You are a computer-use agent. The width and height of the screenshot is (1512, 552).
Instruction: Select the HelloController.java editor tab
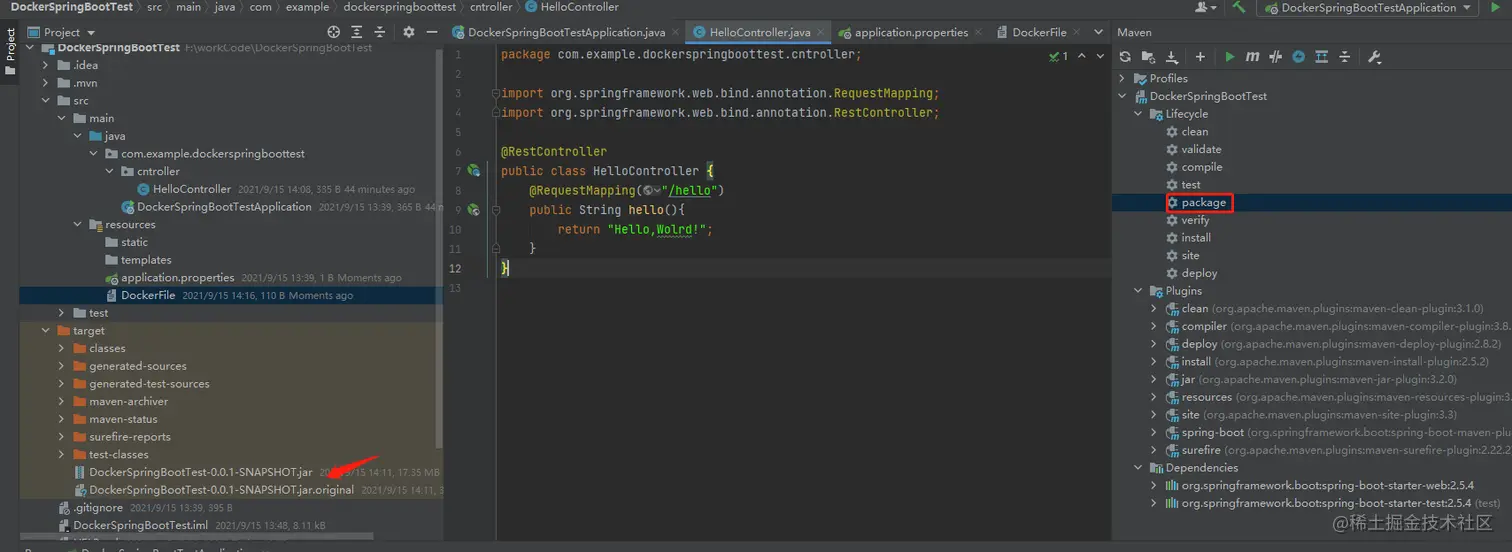(760, 32)
